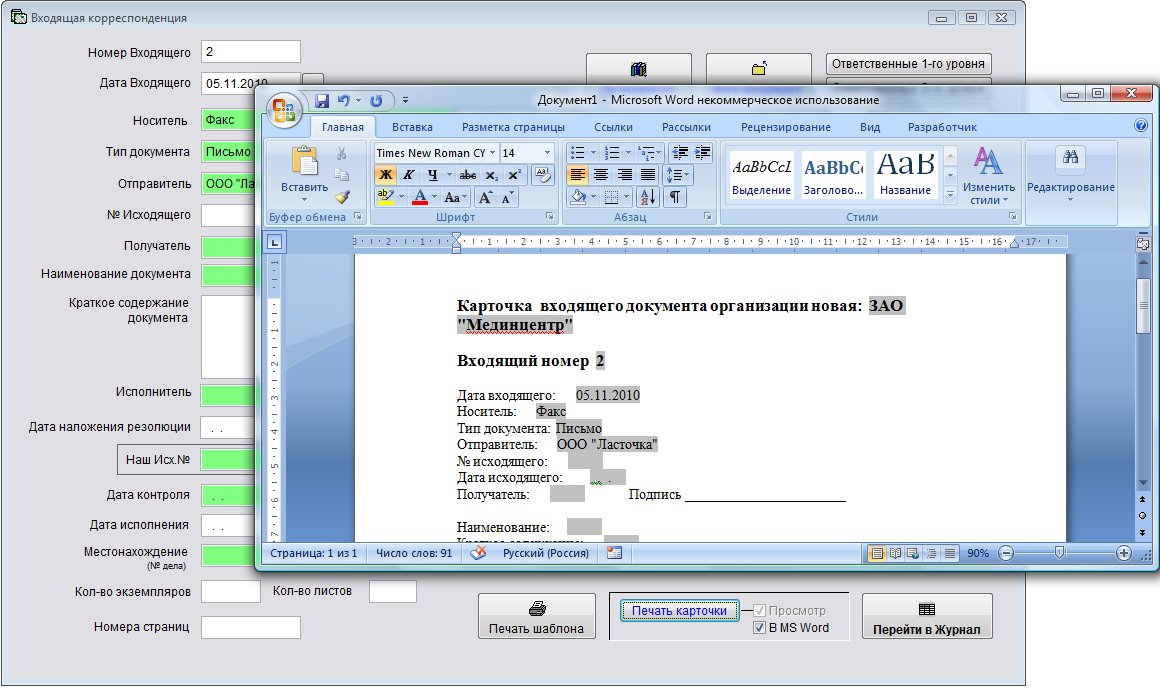1160x688 pixels.
Task: Sort text with the А-Я sort icon
Action: click(x=647, y=198)
